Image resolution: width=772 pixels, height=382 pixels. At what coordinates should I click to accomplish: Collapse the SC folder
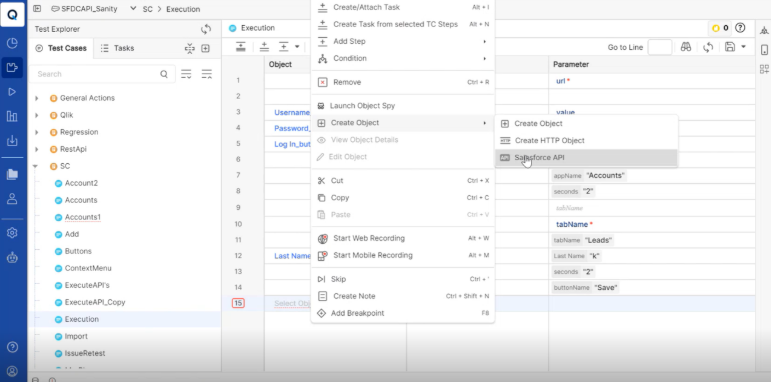[35, 166]
